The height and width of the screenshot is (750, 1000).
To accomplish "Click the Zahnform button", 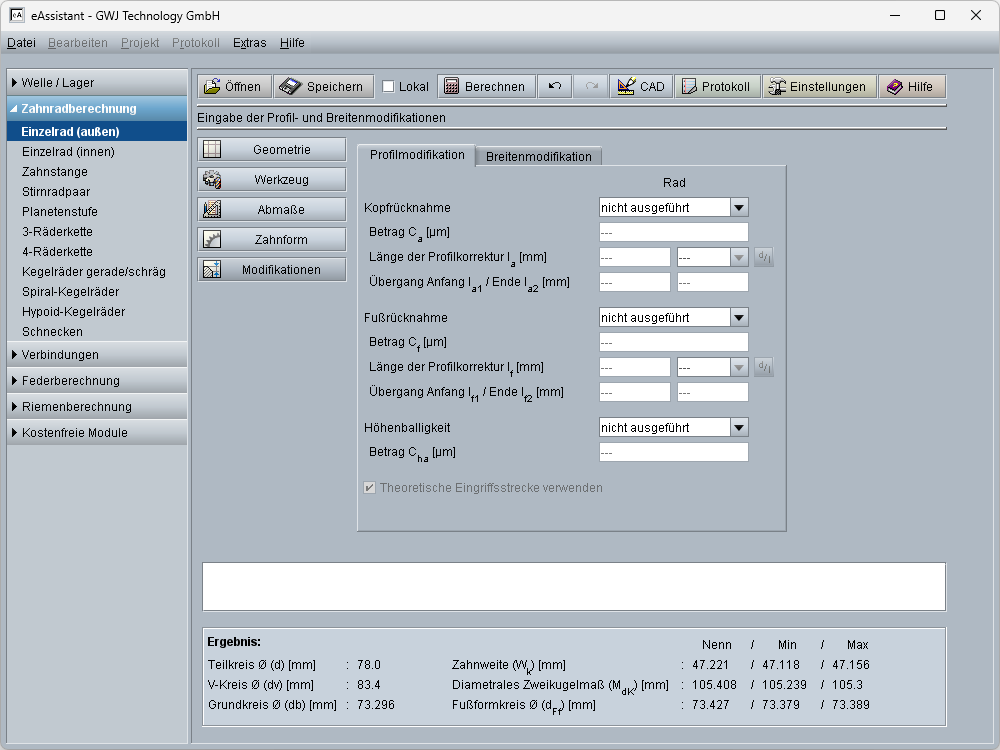I will 272,240.
